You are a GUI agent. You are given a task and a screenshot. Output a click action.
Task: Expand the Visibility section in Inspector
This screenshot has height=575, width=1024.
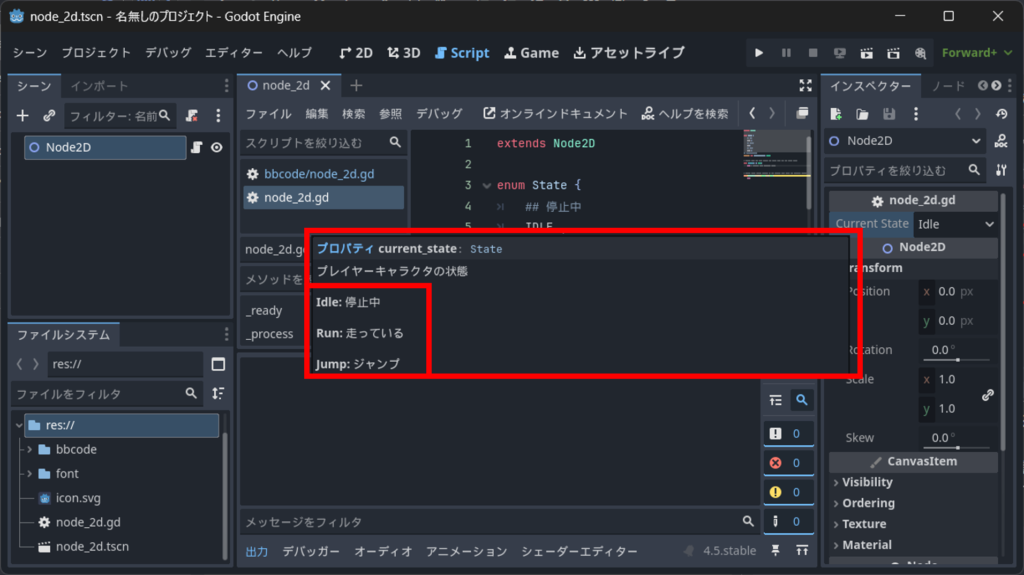[866, 482]
